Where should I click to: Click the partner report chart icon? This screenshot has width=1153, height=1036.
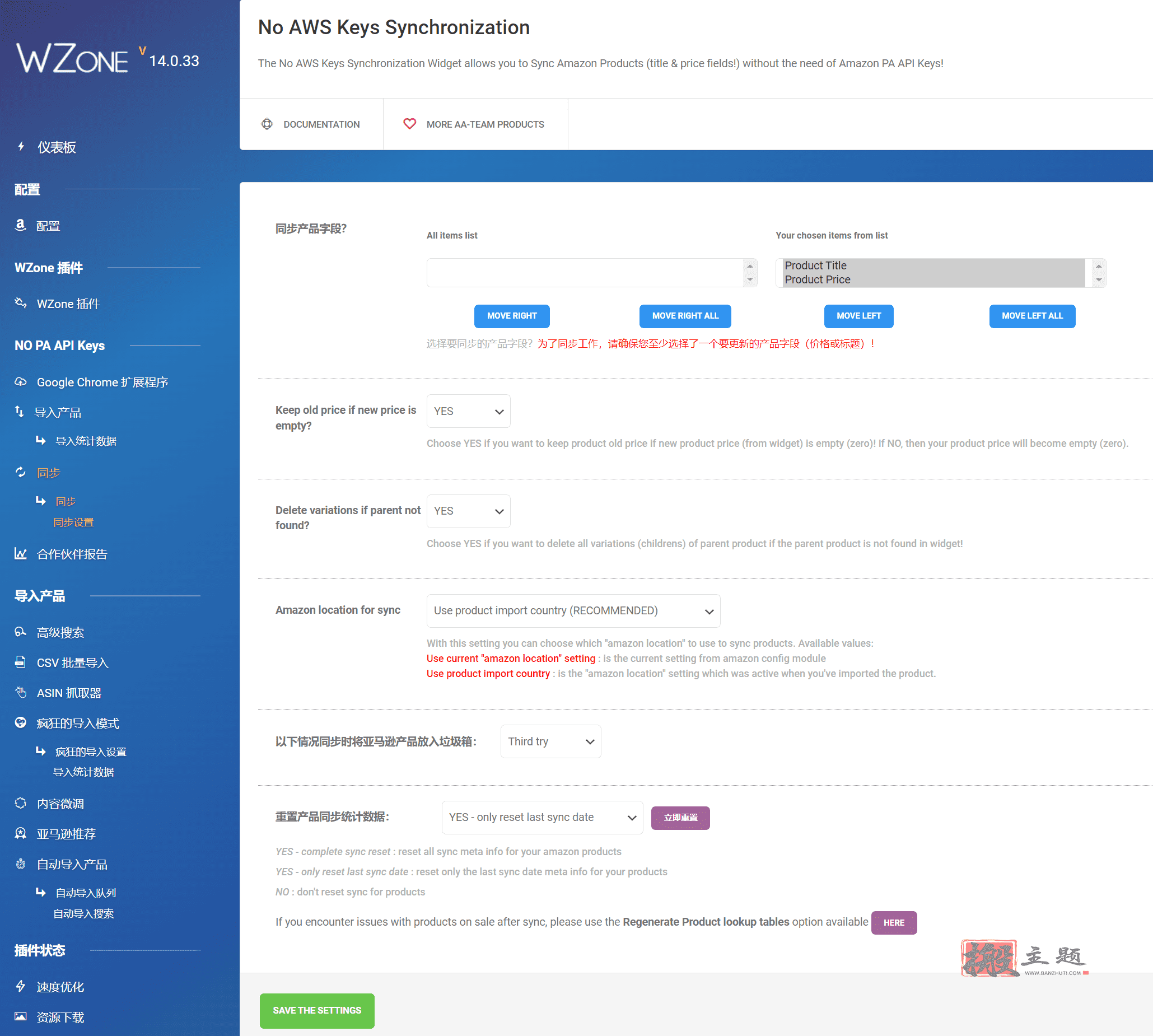pyautogui.click(x=21, y=553)
